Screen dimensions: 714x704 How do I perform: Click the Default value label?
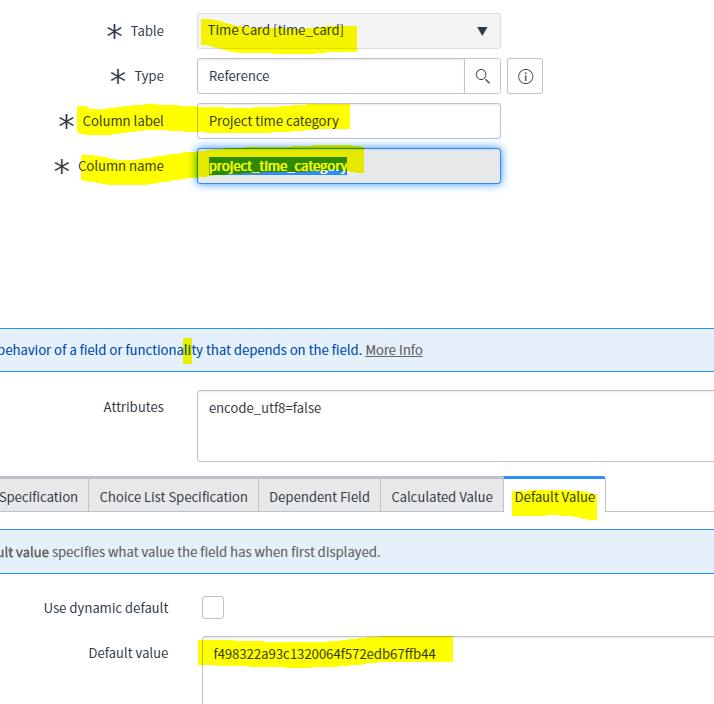pyautogui.click(x=128, y=653)
